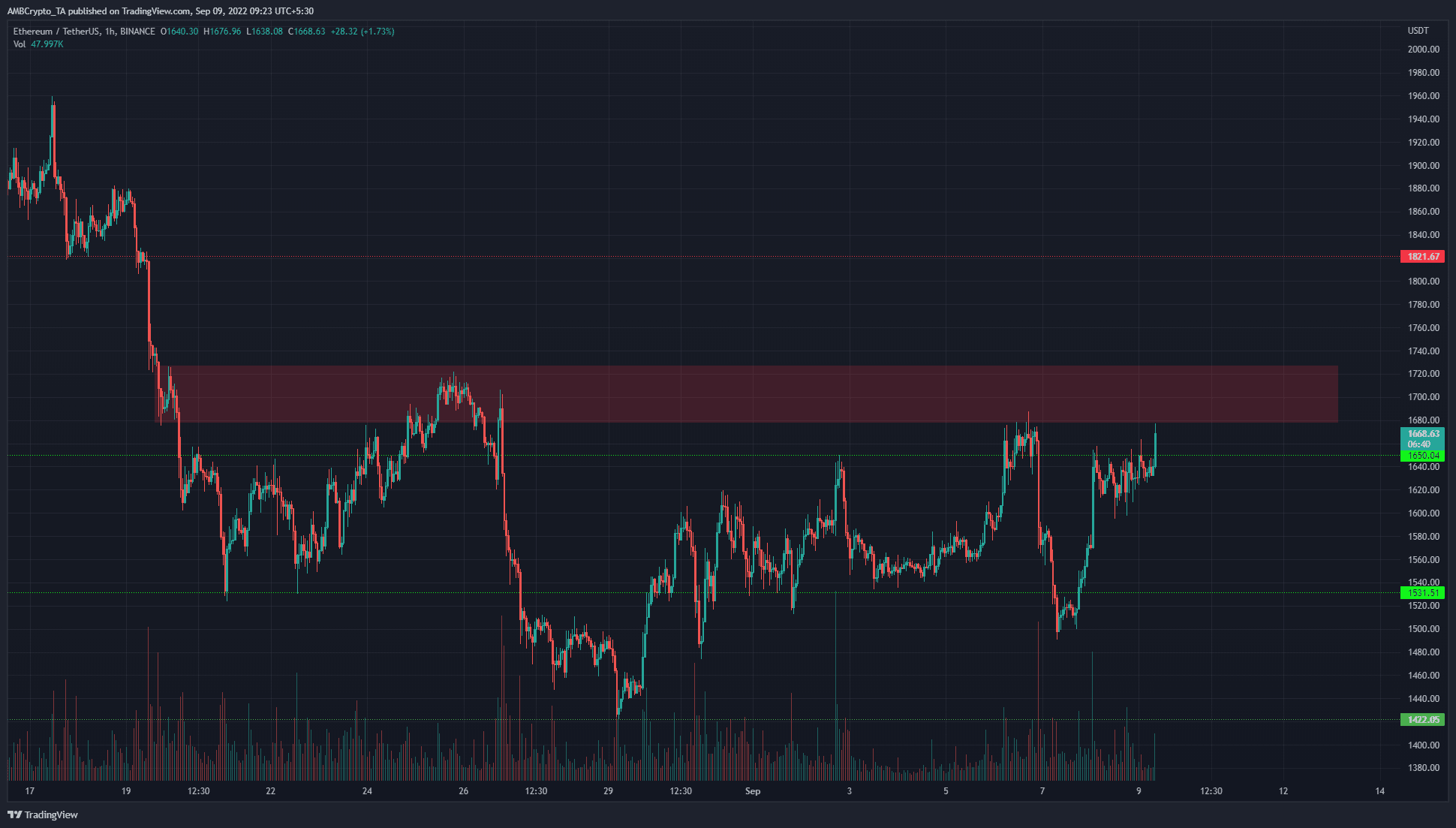The width and height of the screenshot is (1456, 828).
Task: Click the 1500.00 price axis value
Action: click(1424, 629)
